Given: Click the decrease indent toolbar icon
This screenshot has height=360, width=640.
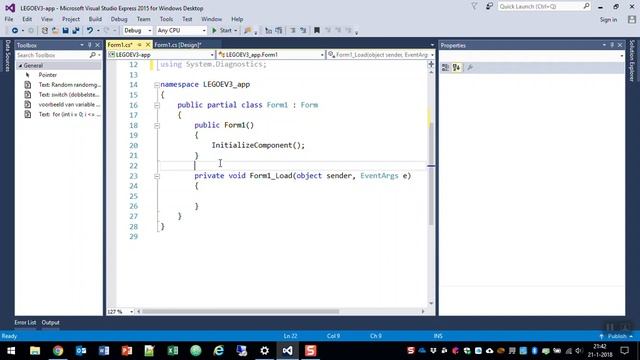Looking at the screenshot, I should [x=293, y=31].
